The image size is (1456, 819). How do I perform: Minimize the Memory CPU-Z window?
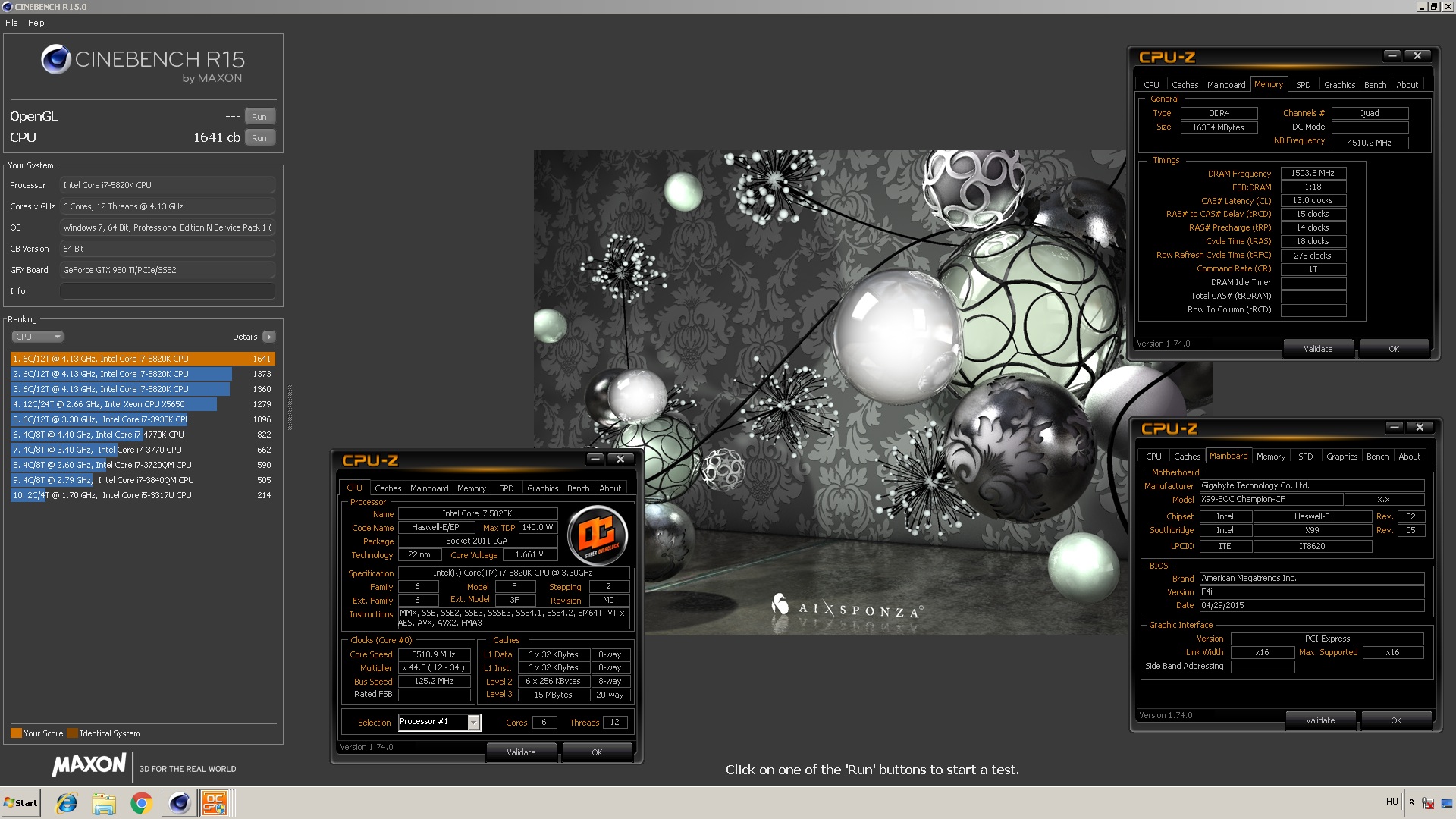coord(1392,55)
